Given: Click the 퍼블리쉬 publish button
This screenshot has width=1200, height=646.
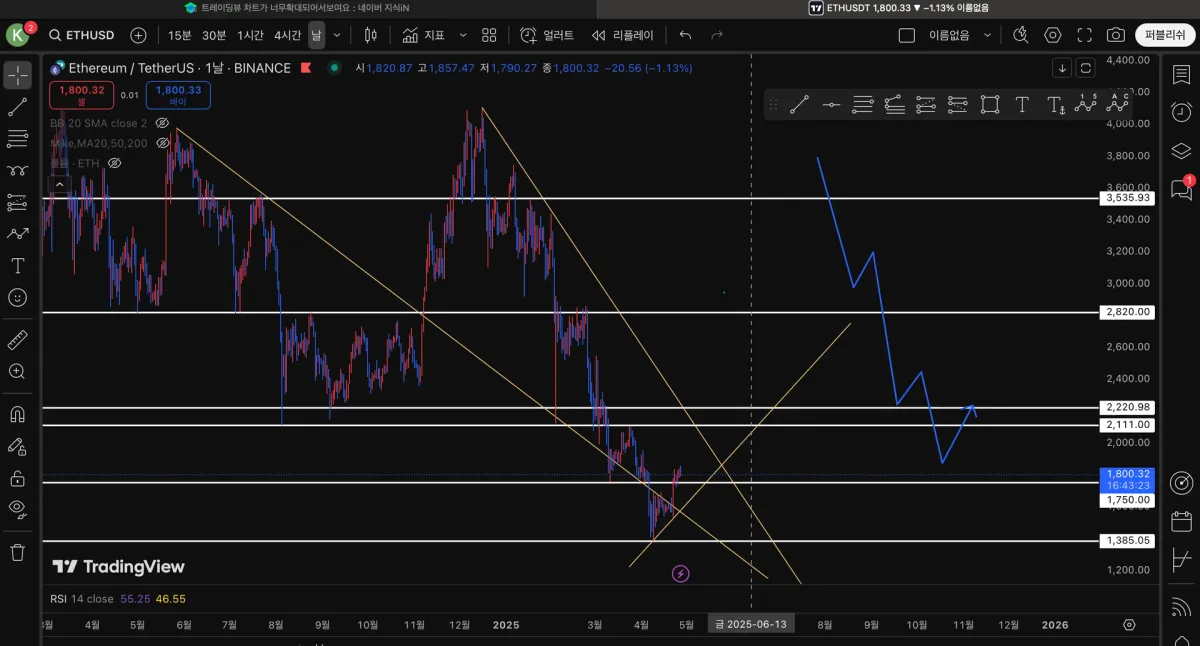Looking at the screenshot, I should (1165, 35).
